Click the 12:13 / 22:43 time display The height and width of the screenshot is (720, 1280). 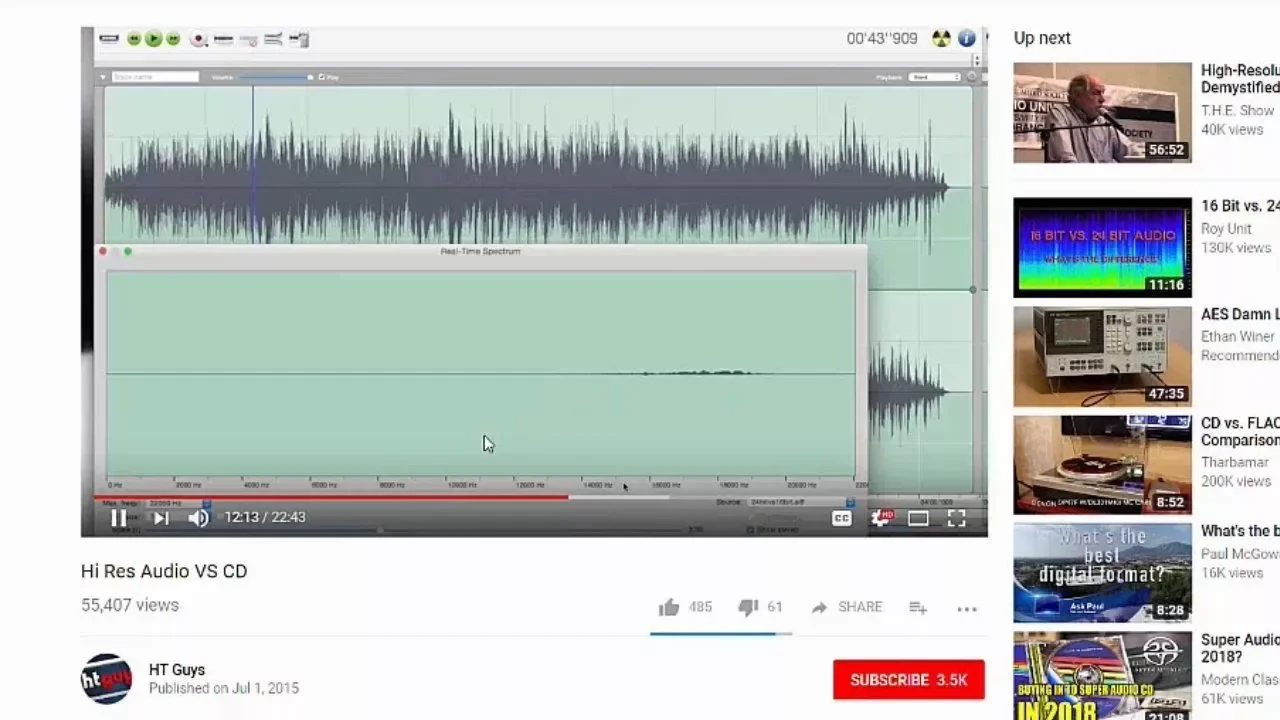click(265, 517)
